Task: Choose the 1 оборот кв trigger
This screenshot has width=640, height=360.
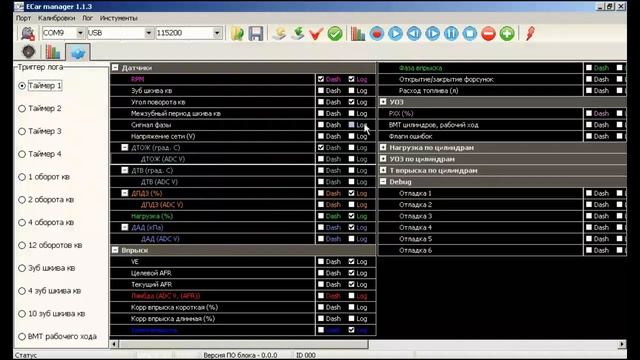Action: pyautogui.click(x=22, y=177)
